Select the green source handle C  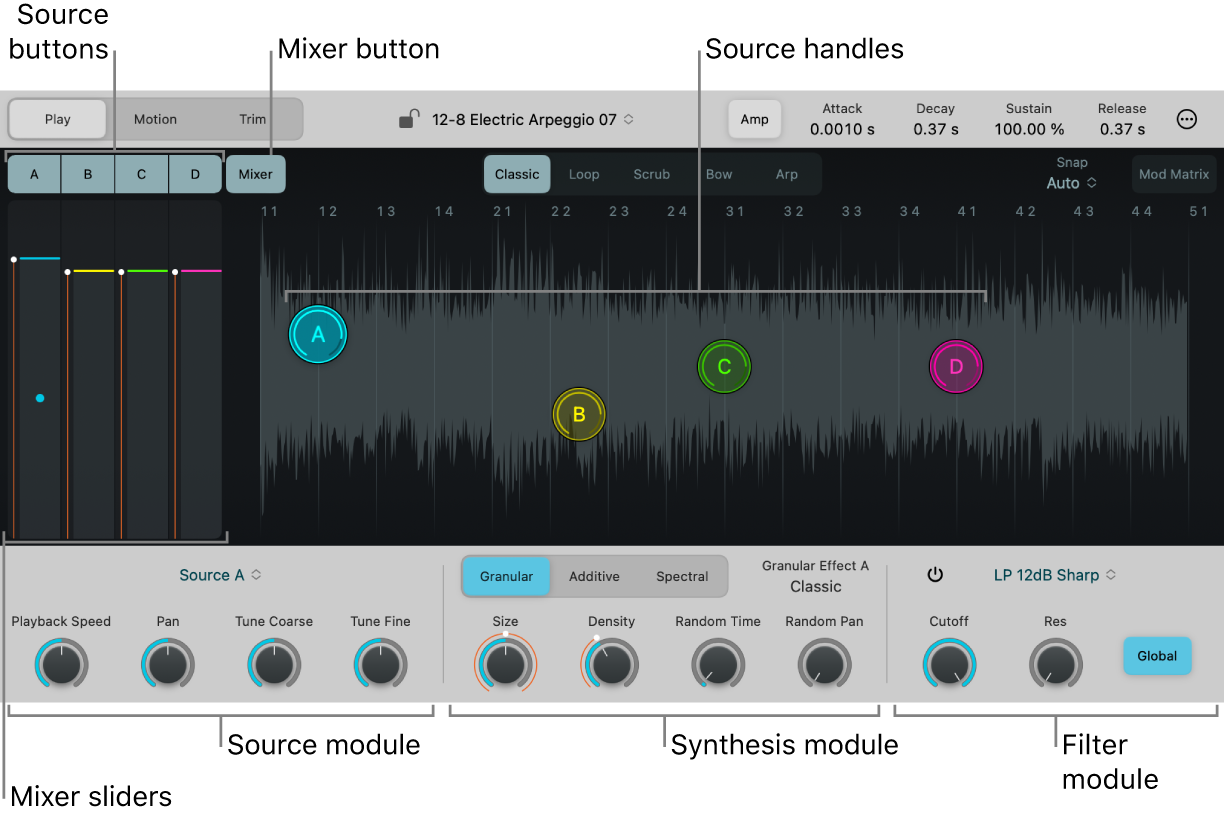724,366
